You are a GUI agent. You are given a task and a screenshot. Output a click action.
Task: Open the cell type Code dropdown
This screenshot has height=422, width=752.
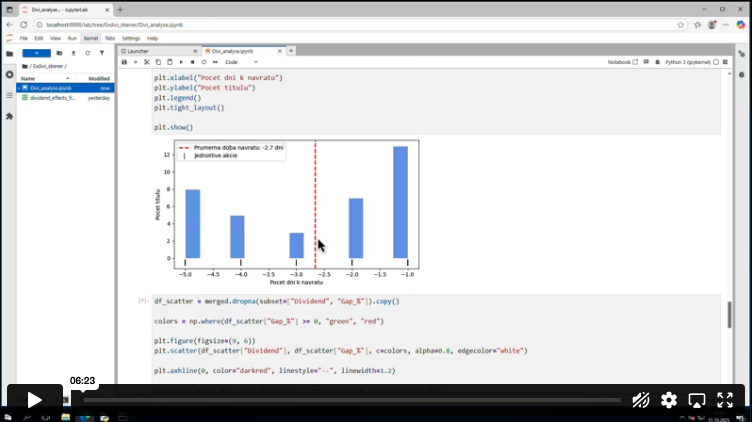coord(238,62)
